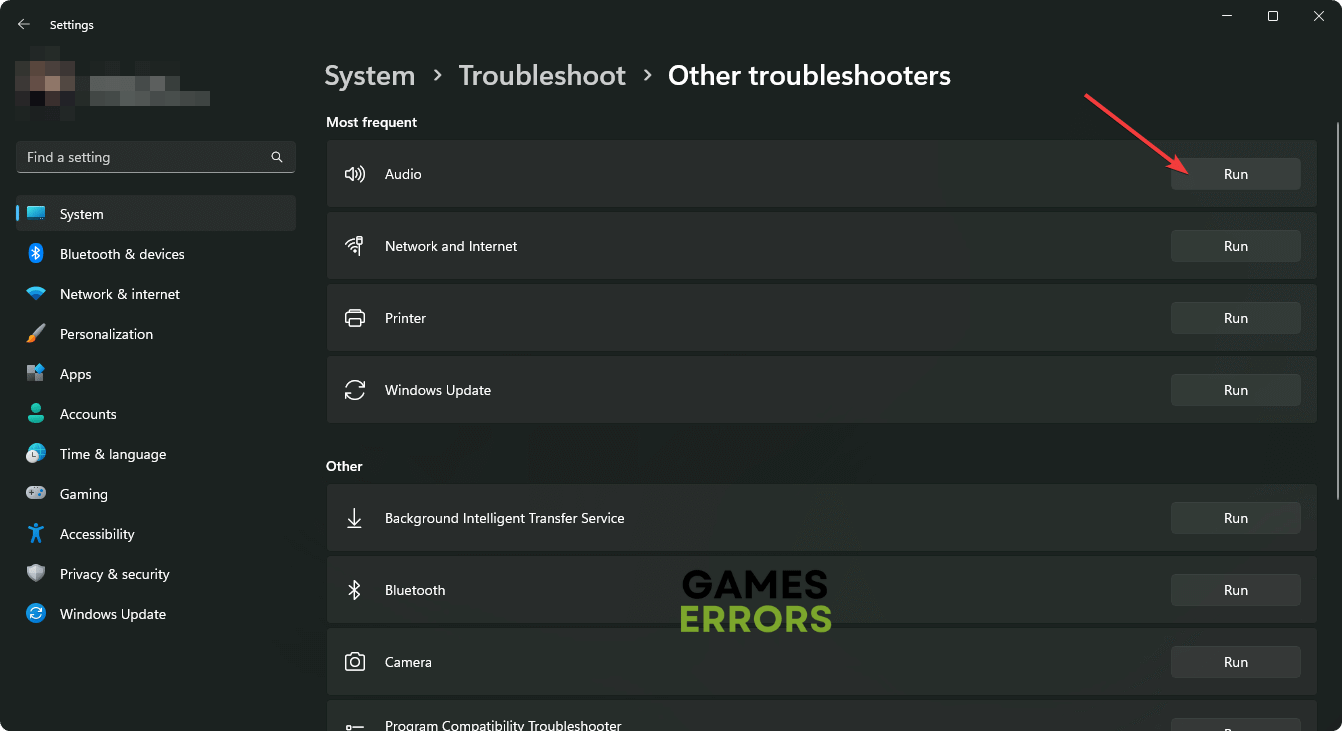This screenshot has width=1342, height=731.
Task: Navigate to Troubleshoot in breadcrumb
Action: 542,76
